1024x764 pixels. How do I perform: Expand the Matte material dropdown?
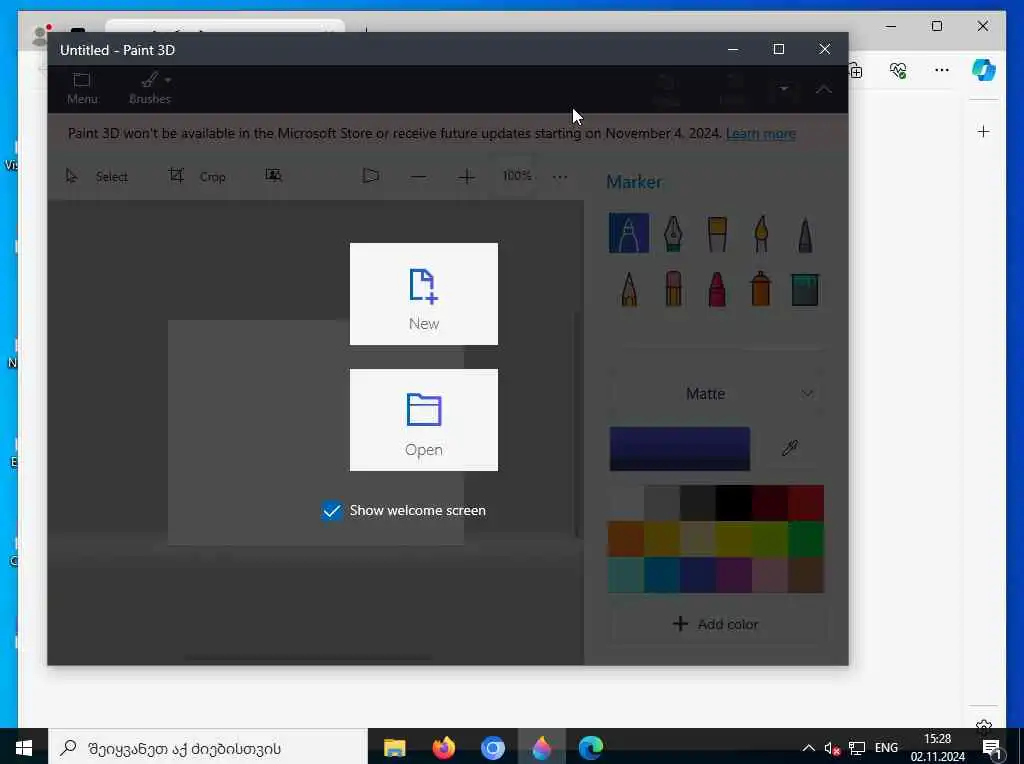coord(716,394)
